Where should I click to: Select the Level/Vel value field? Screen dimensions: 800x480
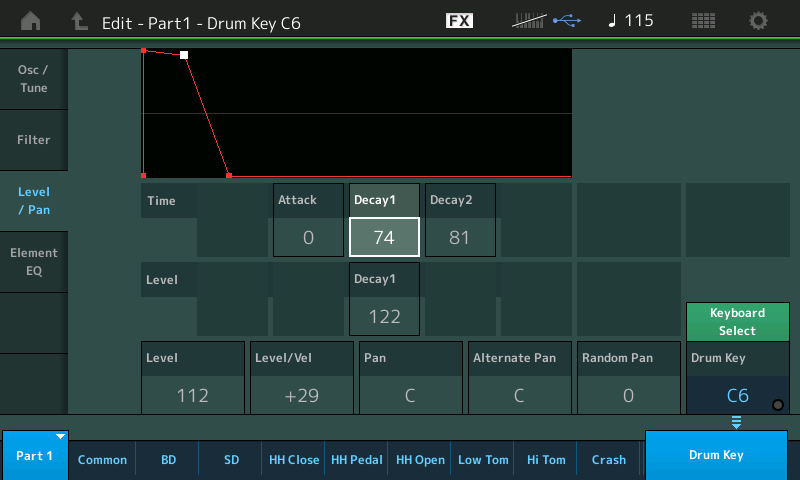[301, 394]
